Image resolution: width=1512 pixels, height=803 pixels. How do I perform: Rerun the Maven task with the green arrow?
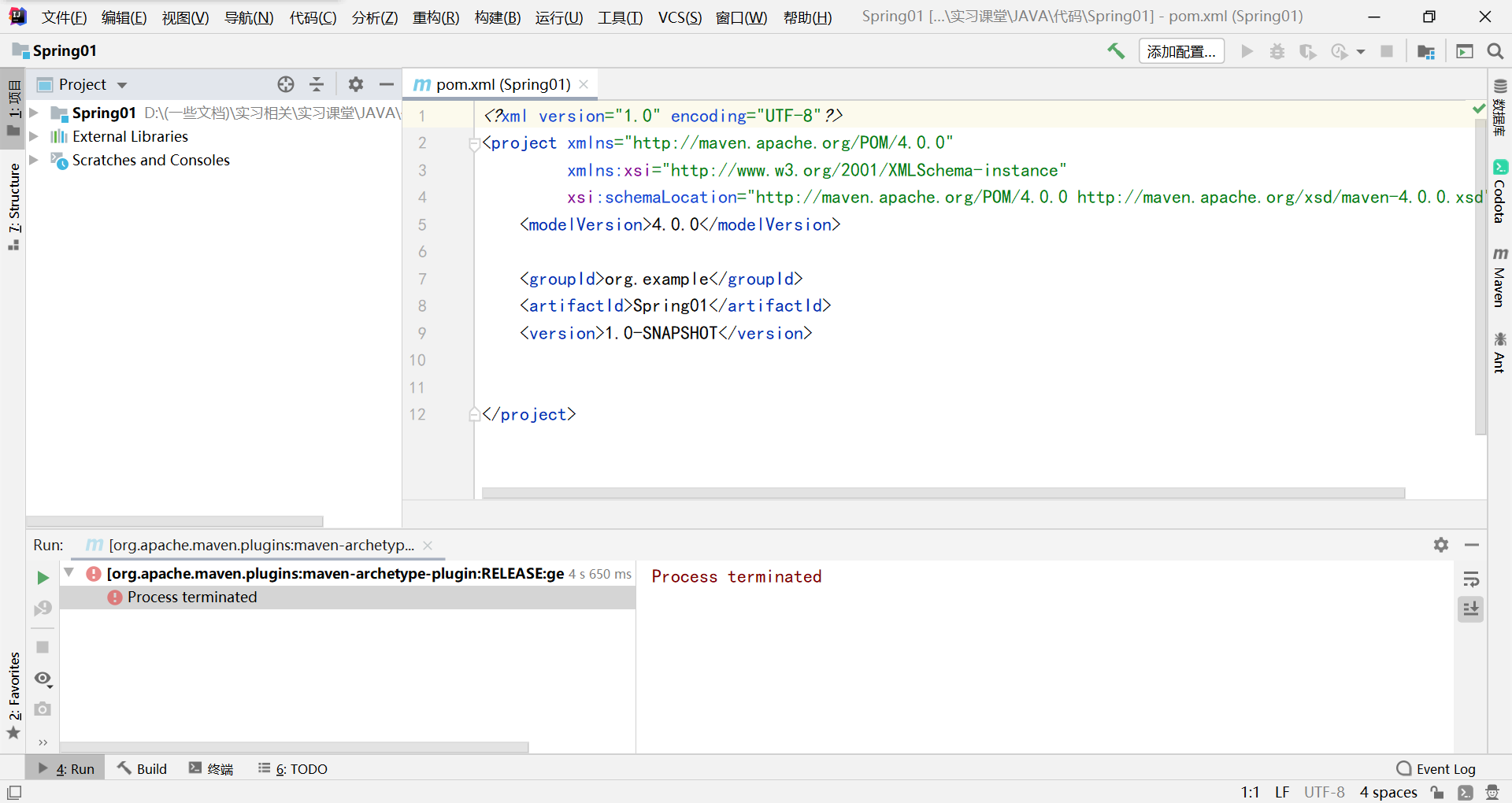pyautogui.click(x=43, y=577)
